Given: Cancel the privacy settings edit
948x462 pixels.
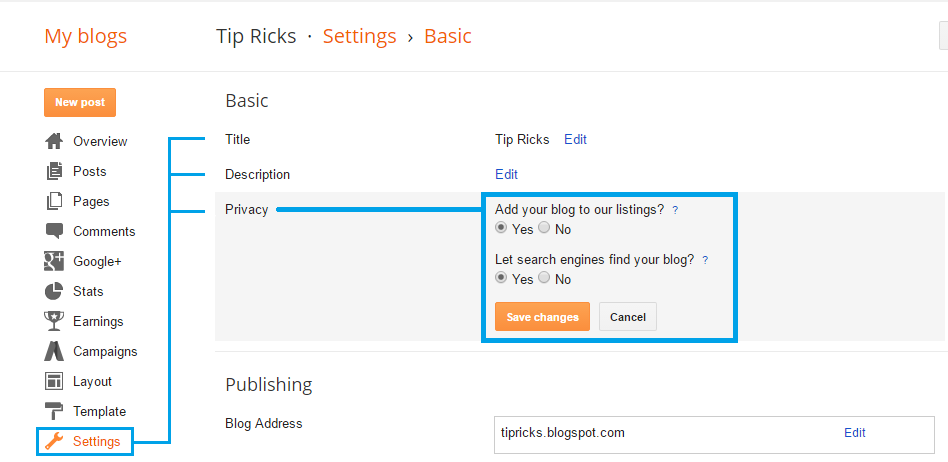Looking at the screenshot, I should tap(628, 317).
